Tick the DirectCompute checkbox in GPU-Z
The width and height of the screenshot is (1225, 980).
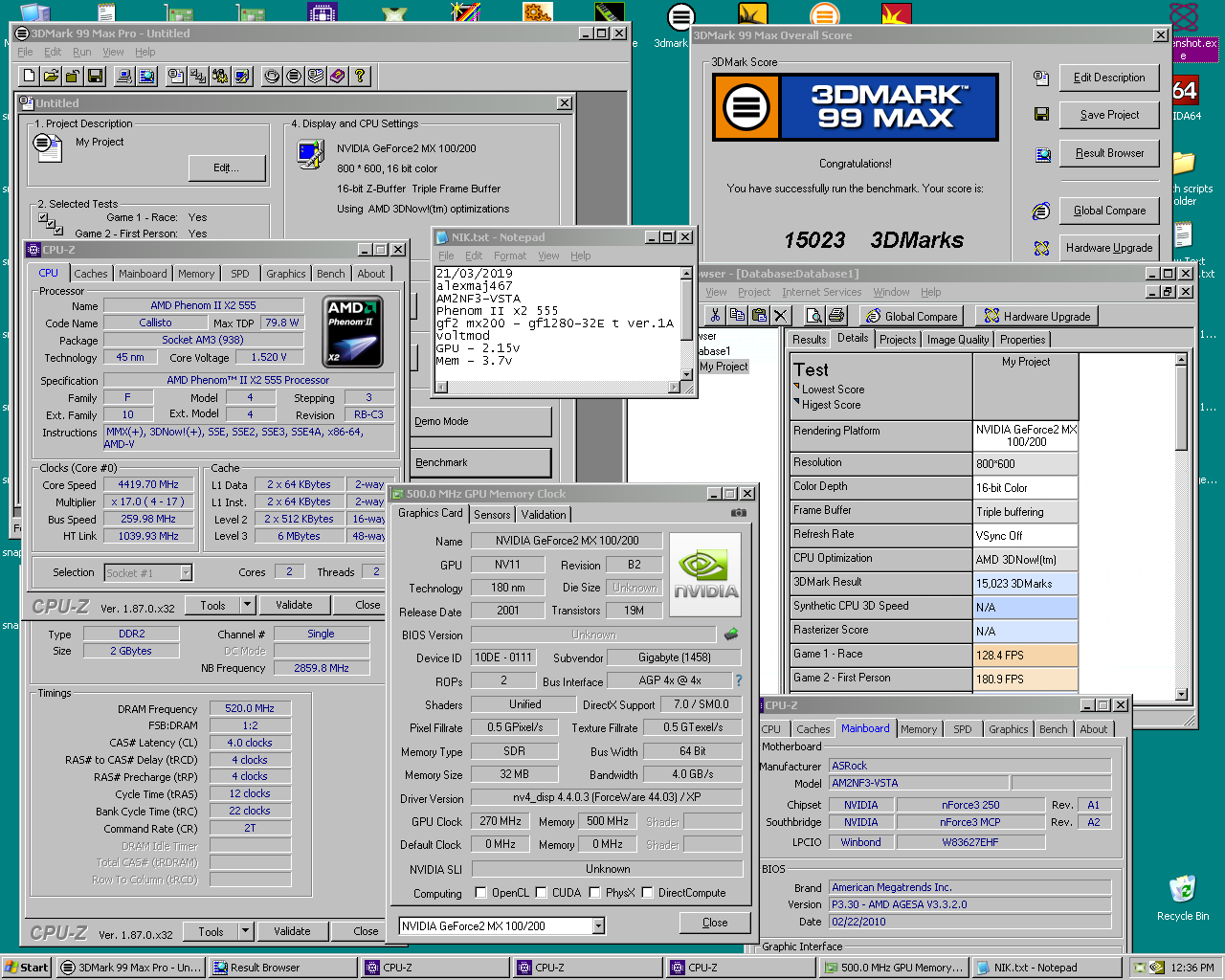(x=647, y=892)
